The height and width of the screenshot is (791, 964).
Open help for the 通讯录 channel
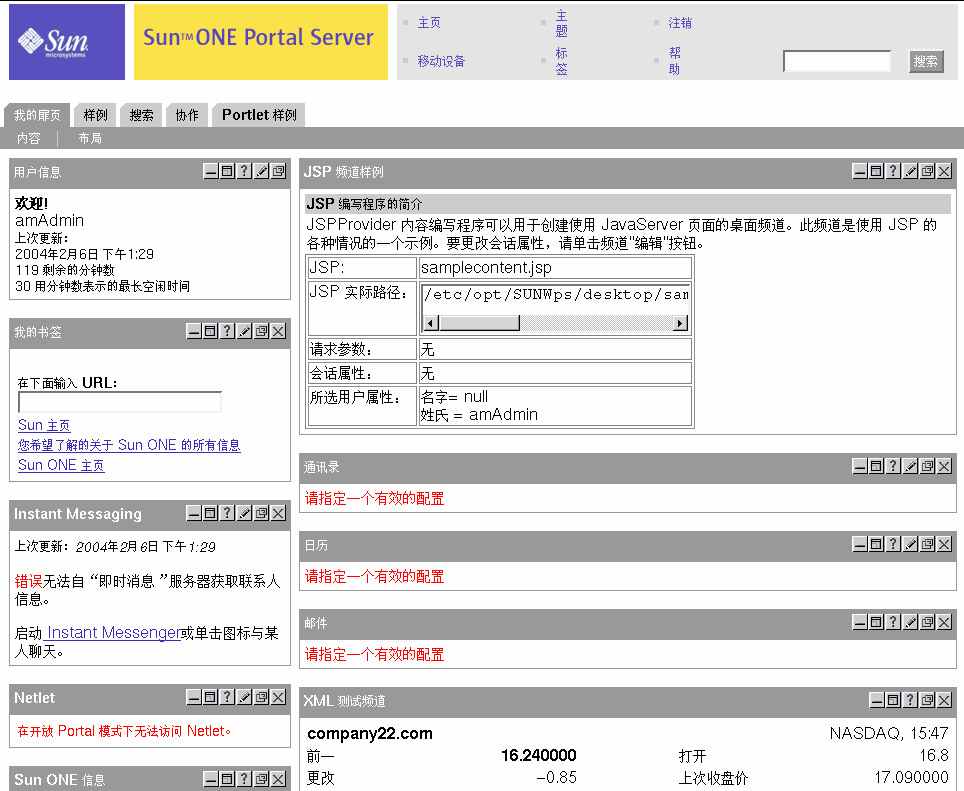pyautogui.click(x=893, y=466)
